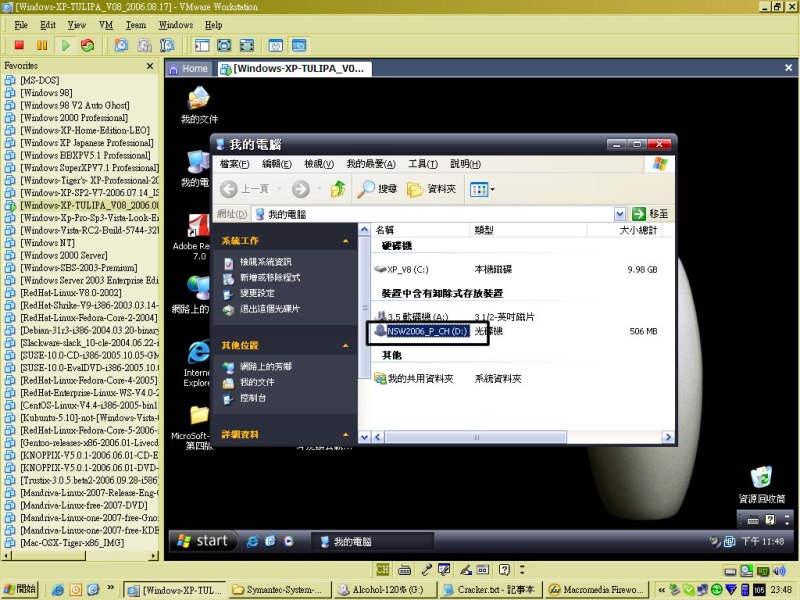This screenshot has height=600, width=800.
Task: Click the Take Snapshot toolbar icon
Action: pos(121,45)
